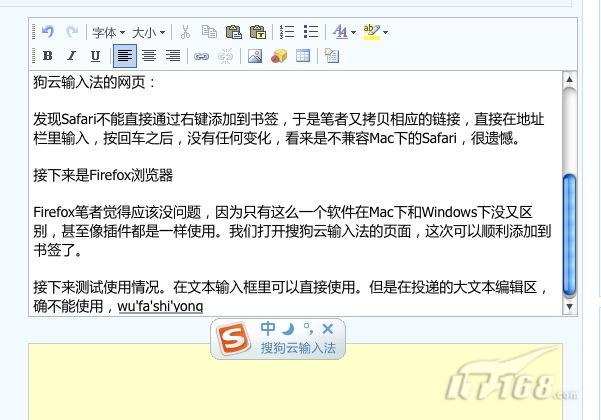Image resolution: width=601 pixels, height=420 pixels.
Task: Click the remove link icon
Action: point(225,57)
